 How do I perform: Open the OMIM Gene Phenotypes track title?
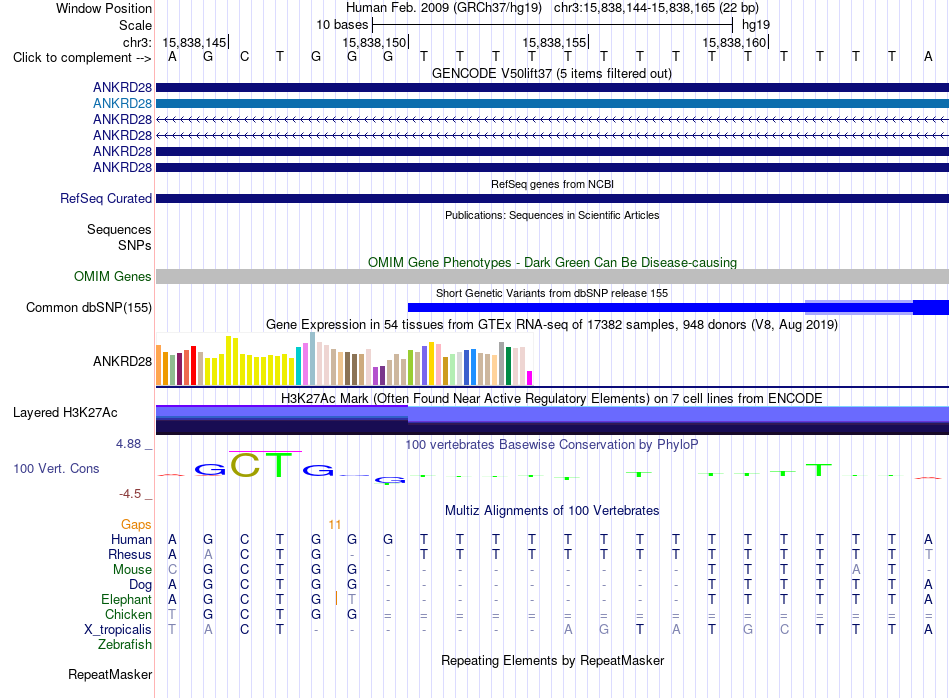pyautogui.click(x=552, y=262)
